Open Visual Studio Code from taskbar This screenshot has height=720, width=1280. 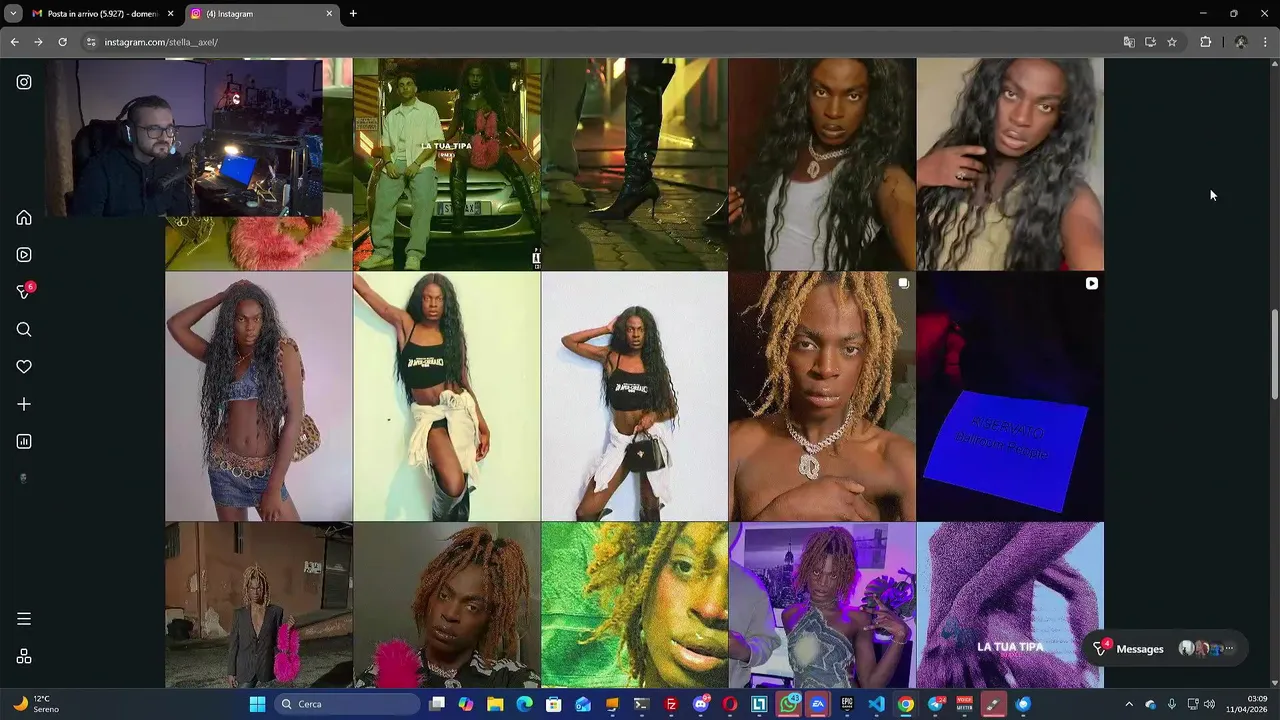pyautogui.click(x=876, y=704)
